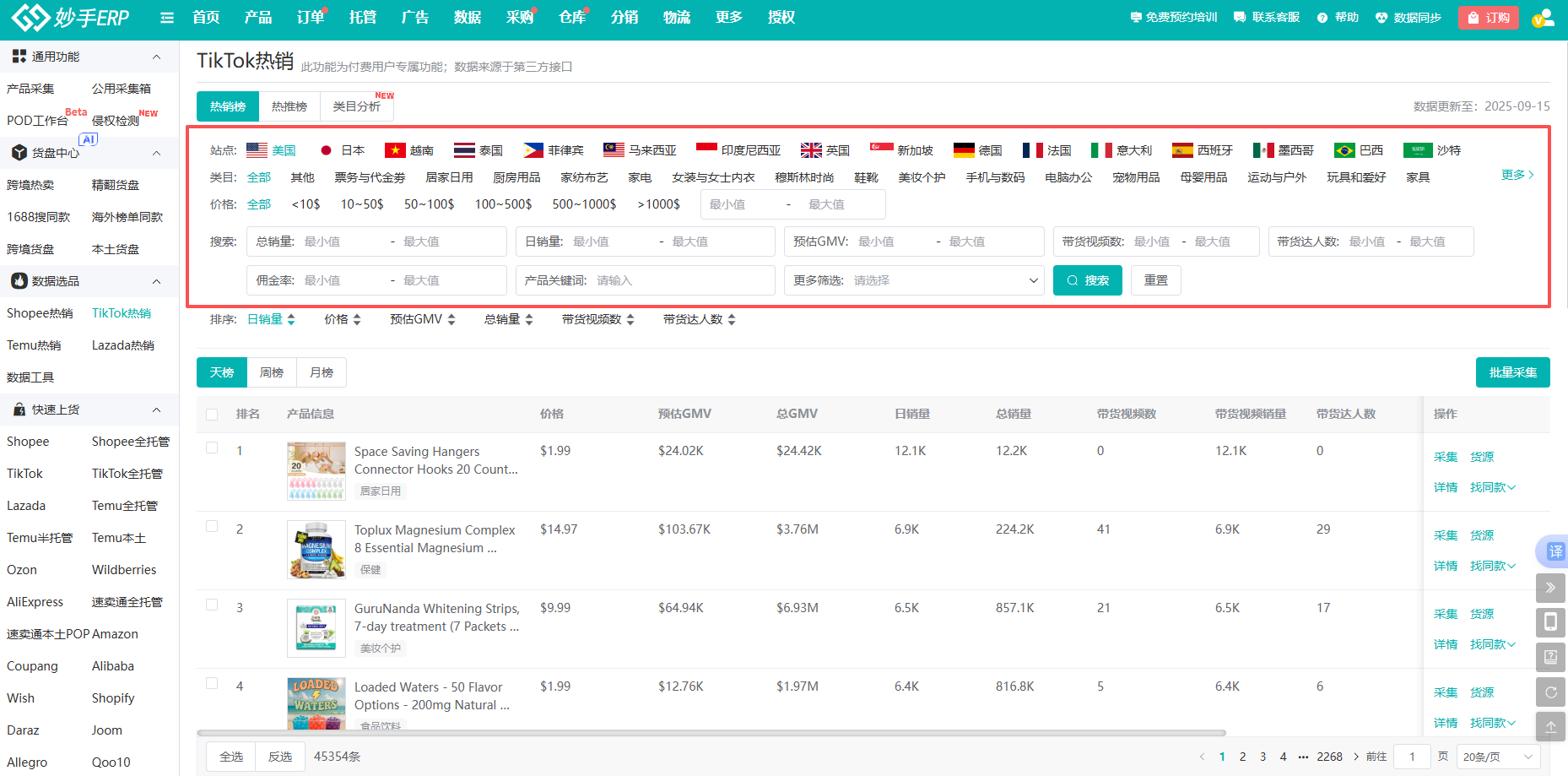Switch to the 周榜 tab
The height and width of the screenshot is (776, 1568).
pos(272,372)
